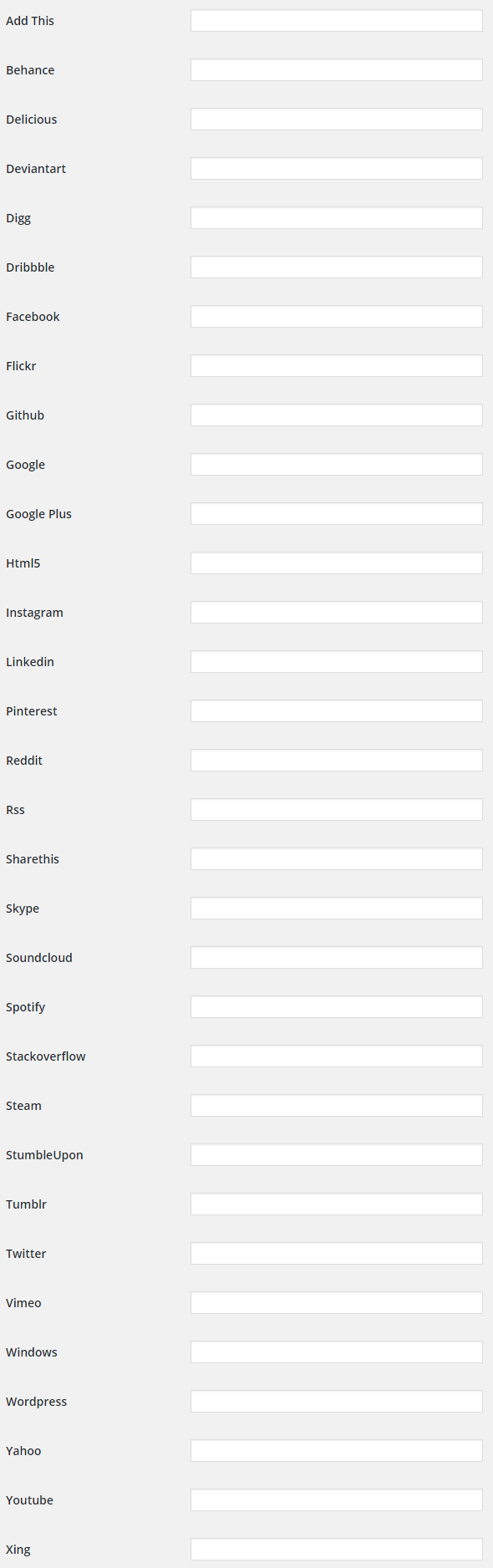Focus the Soundcloud input box
493x1568 pixels.
tap(336, 956)
